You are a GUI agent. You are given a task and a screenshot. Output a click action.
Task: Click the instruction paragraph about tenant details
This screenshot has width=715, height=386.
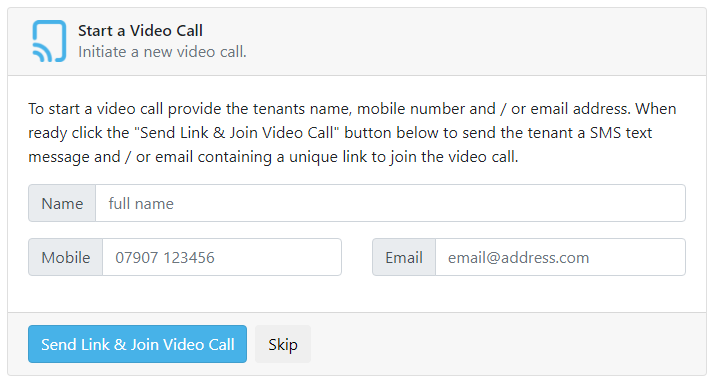(x=352, y=133)
